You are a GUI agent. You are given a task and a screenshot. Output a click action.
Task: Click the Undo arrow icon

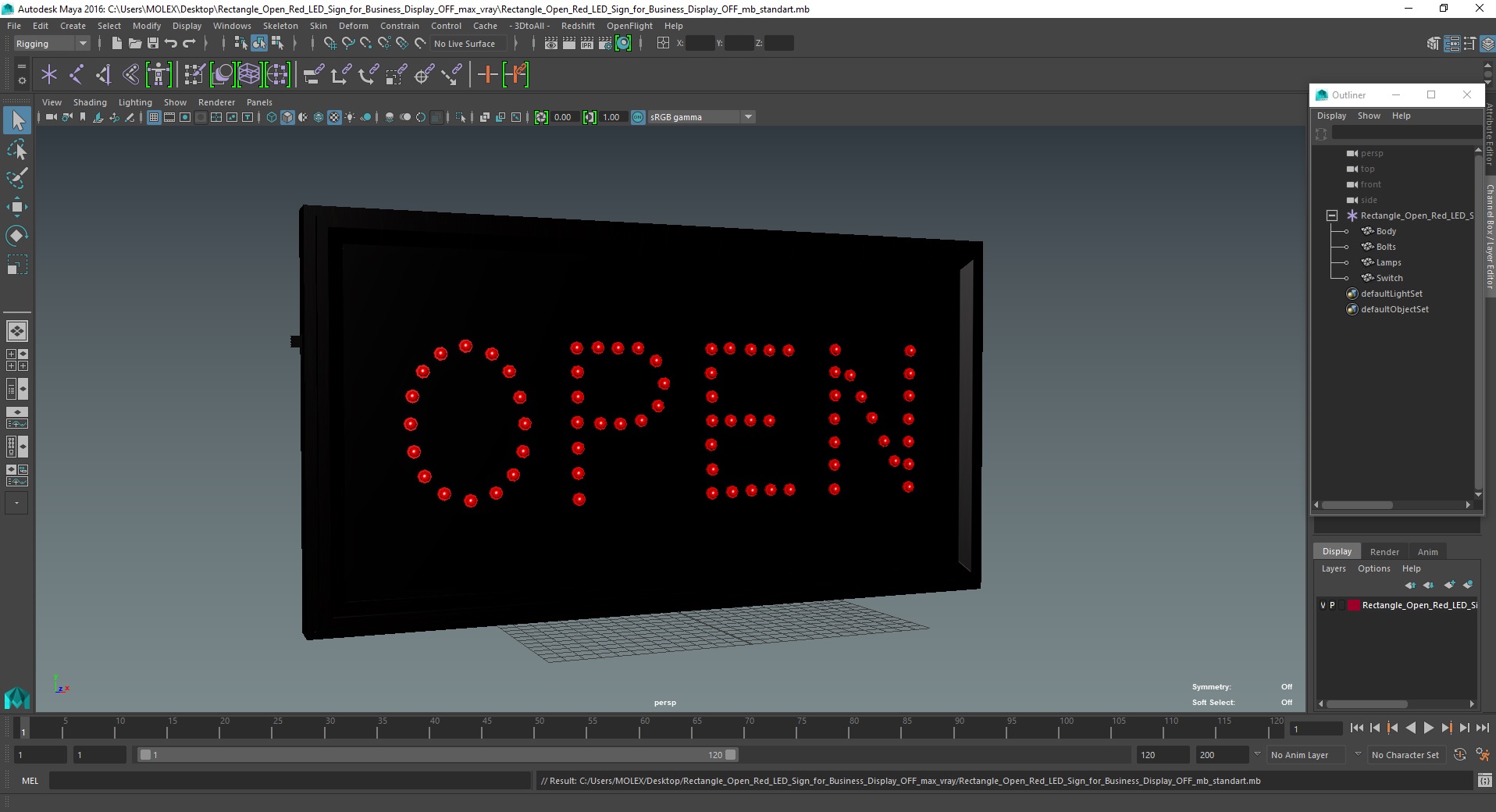171,44
